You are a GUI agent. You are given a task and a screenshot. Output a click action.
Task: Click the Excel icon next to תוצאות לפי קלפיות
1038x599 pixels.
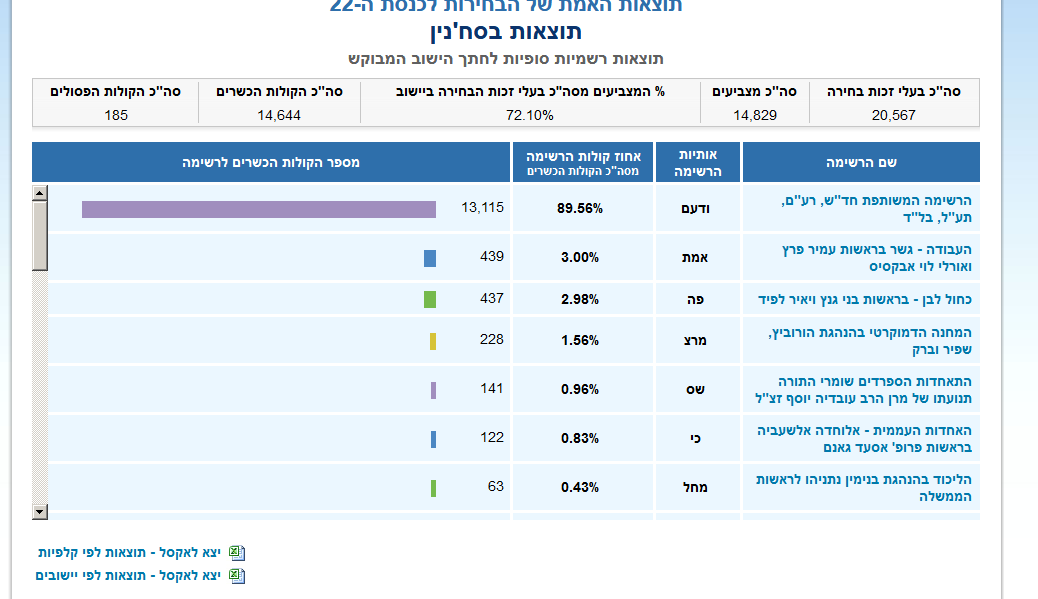point(237,553)
